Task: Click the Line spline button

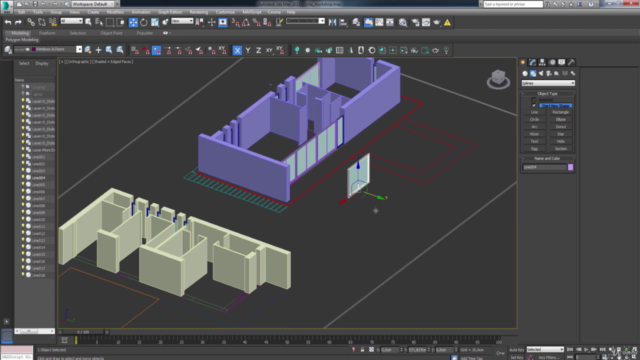Action: pos(534,112)
